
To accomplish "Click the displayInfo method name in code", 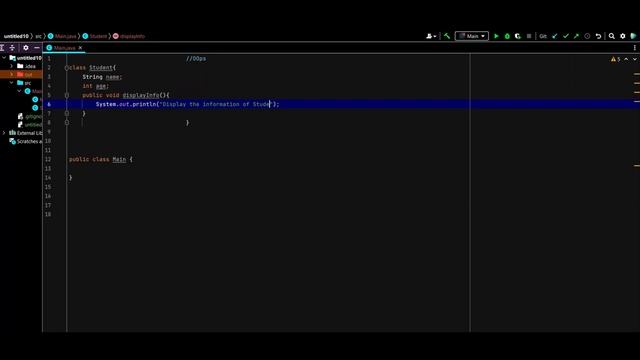I will click(141, 95).
